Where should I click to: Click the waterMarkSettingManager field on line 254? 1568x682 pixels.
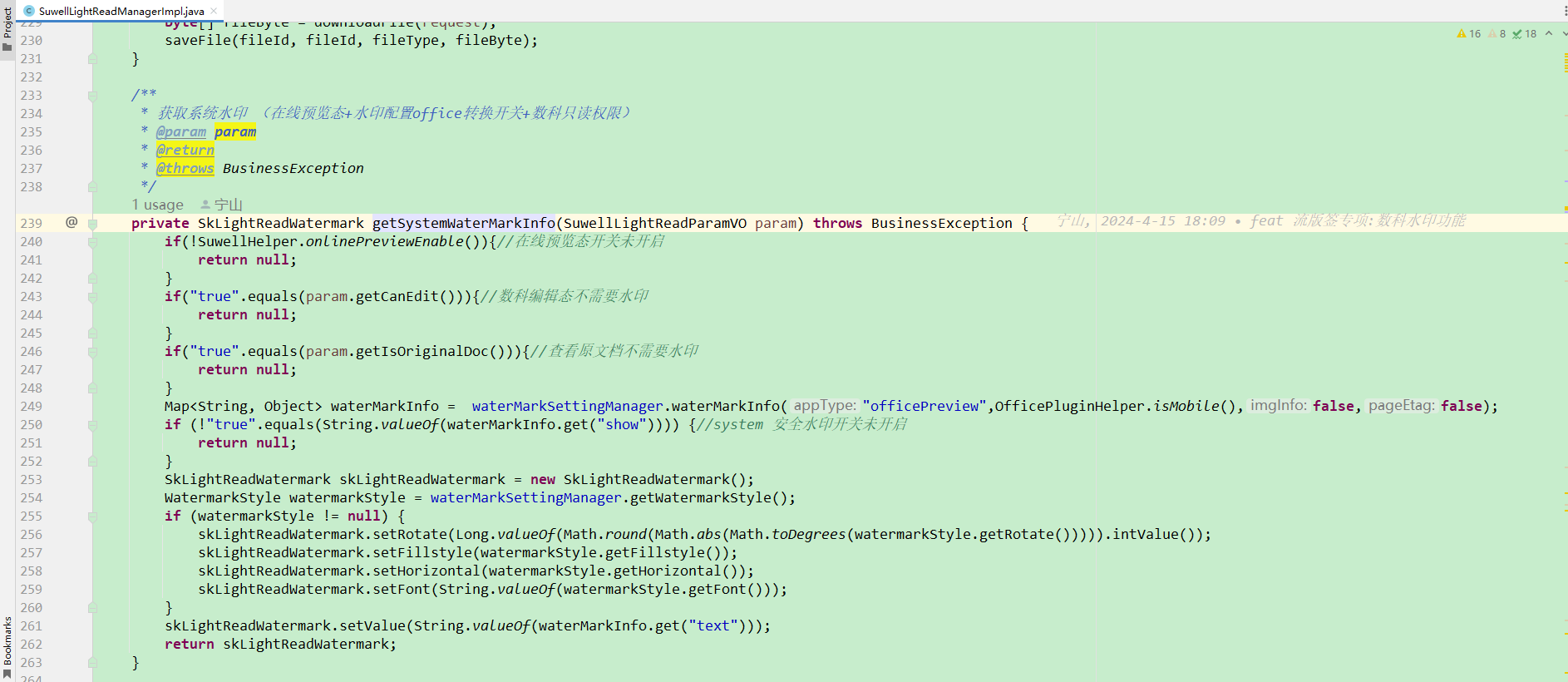pos(525,497)
